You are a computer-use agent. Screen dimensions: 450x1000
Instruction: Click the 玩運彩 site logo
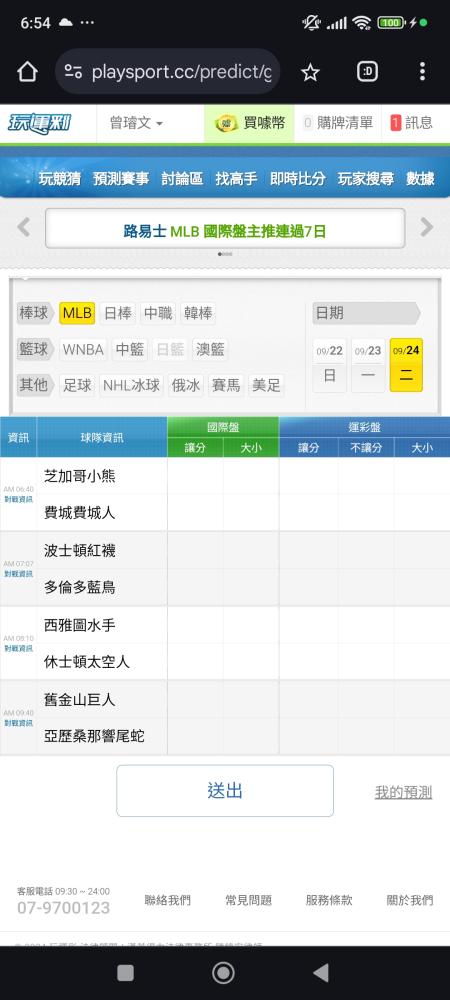click(x=40, y=122)
